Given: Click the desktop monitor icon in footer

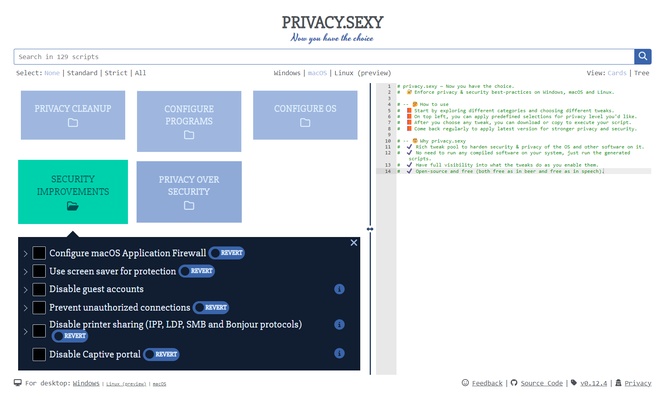Looking at the screenshot, I should click(x=18, y=383).
